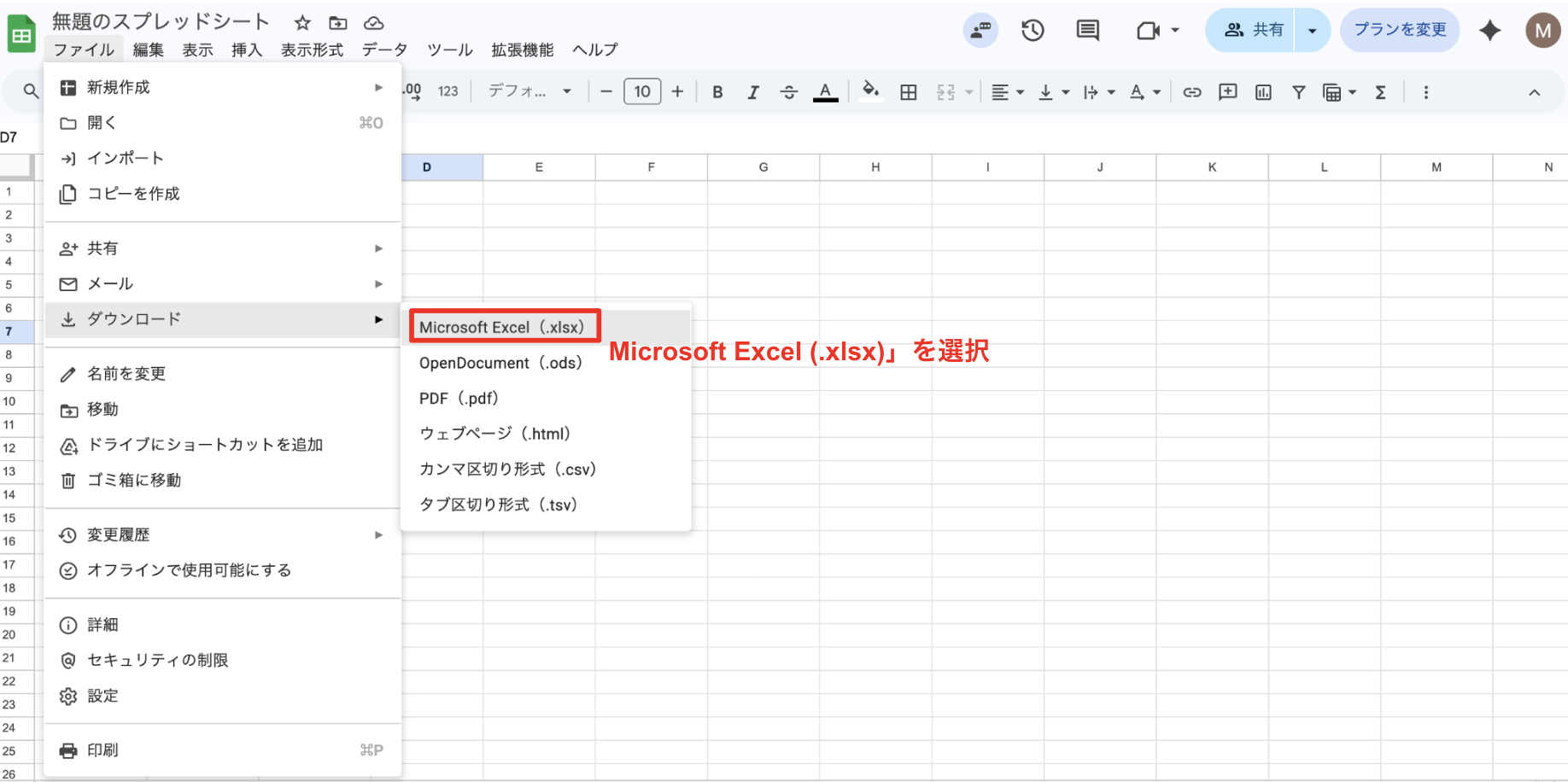Select column header G
1568x782 pixels.
[x=764, y=167]
